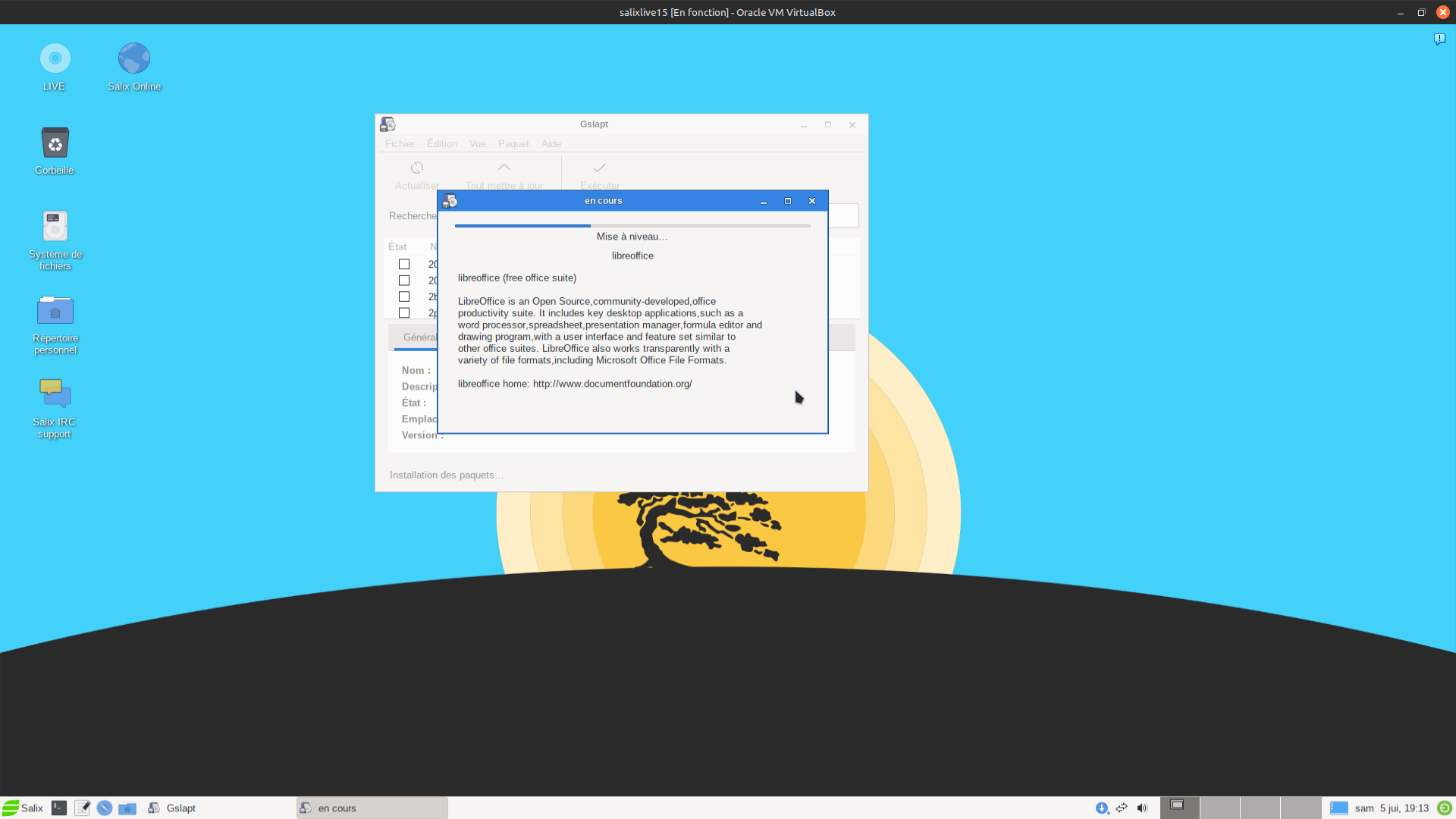Click the upgrade progress bar in en cours
Screen dimensions: 1456x819
point(632,226)
